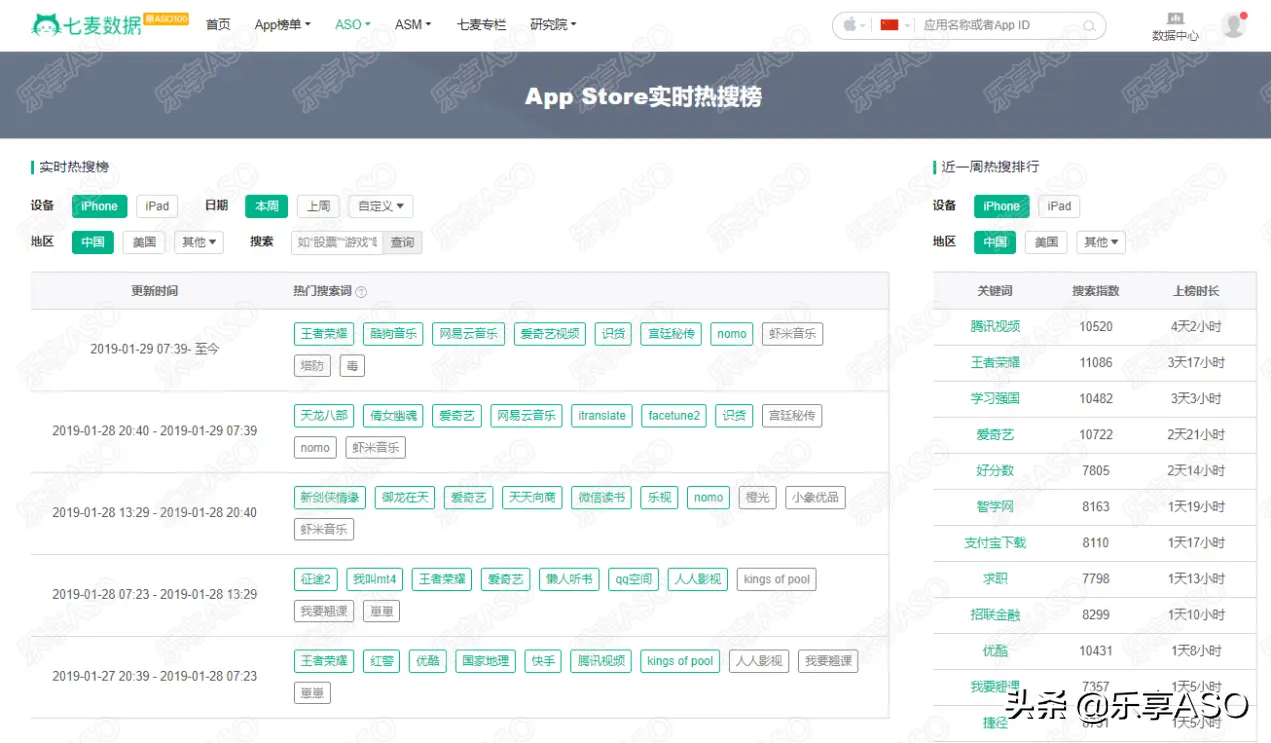
Task: Click the orange ASO100 badge by the logo
Action: tap(166, 19)
